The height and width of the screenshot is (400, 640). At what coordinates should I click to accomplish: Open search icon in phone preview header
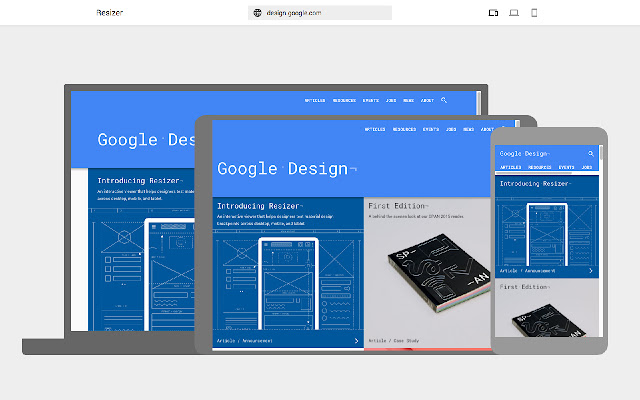[x=591, y=153]
